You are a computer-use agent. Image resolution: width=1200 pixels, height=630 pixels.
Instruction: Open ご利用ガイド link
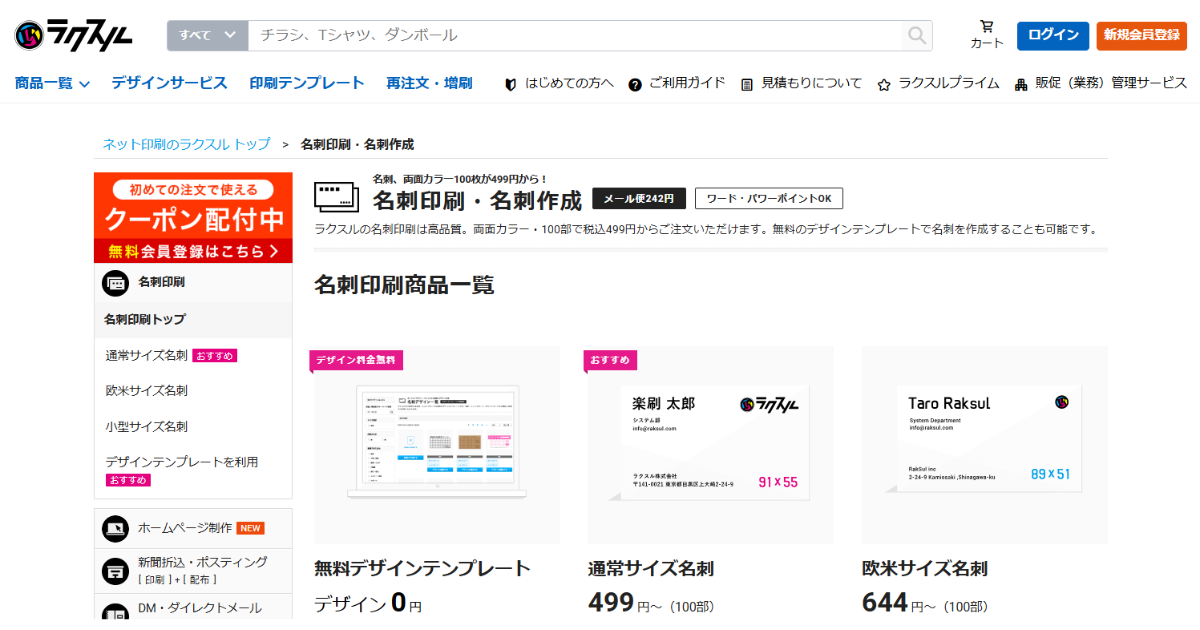click(687, 83)
